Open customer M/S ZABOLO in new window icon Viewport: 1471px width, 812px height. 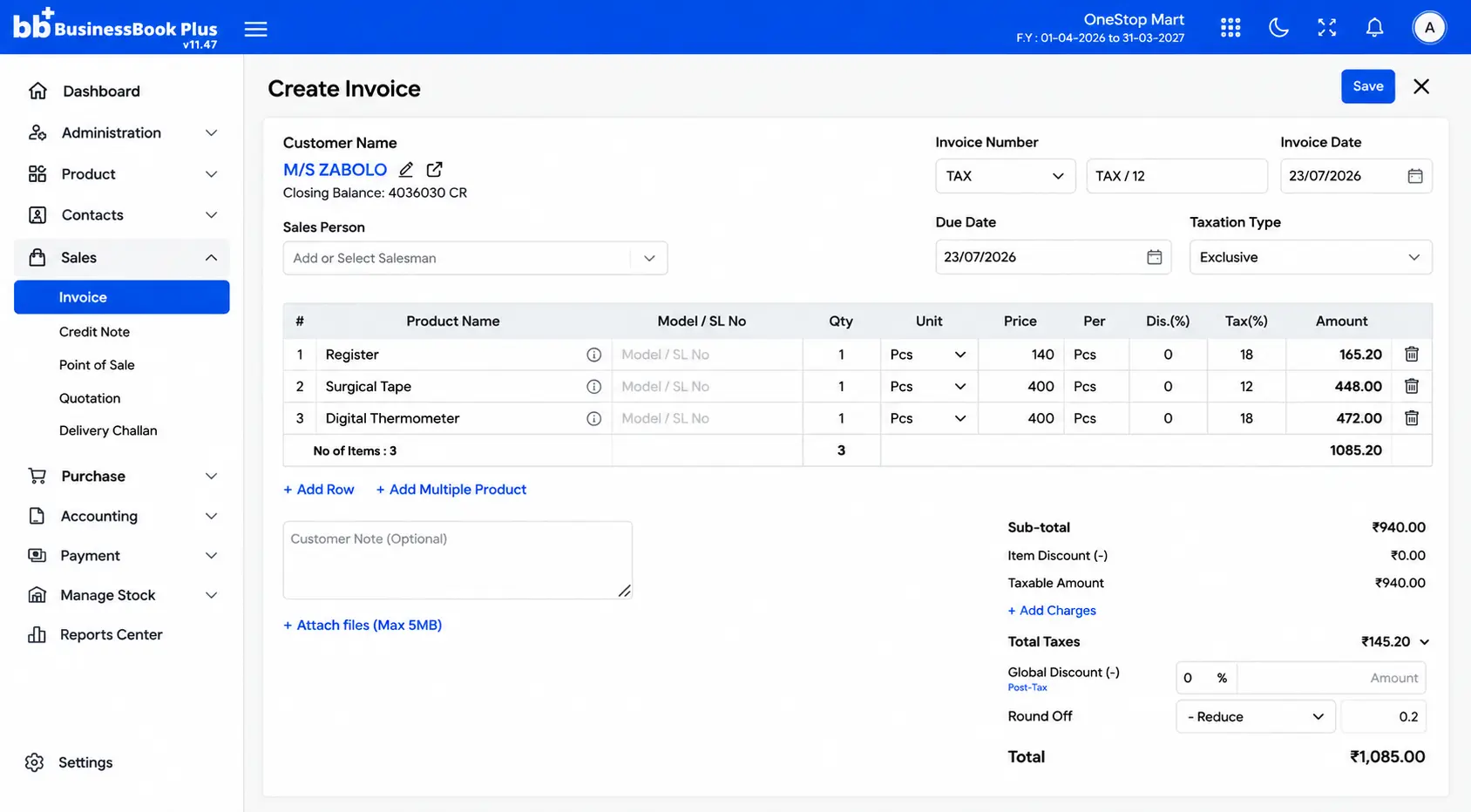(x=434, y=170)
